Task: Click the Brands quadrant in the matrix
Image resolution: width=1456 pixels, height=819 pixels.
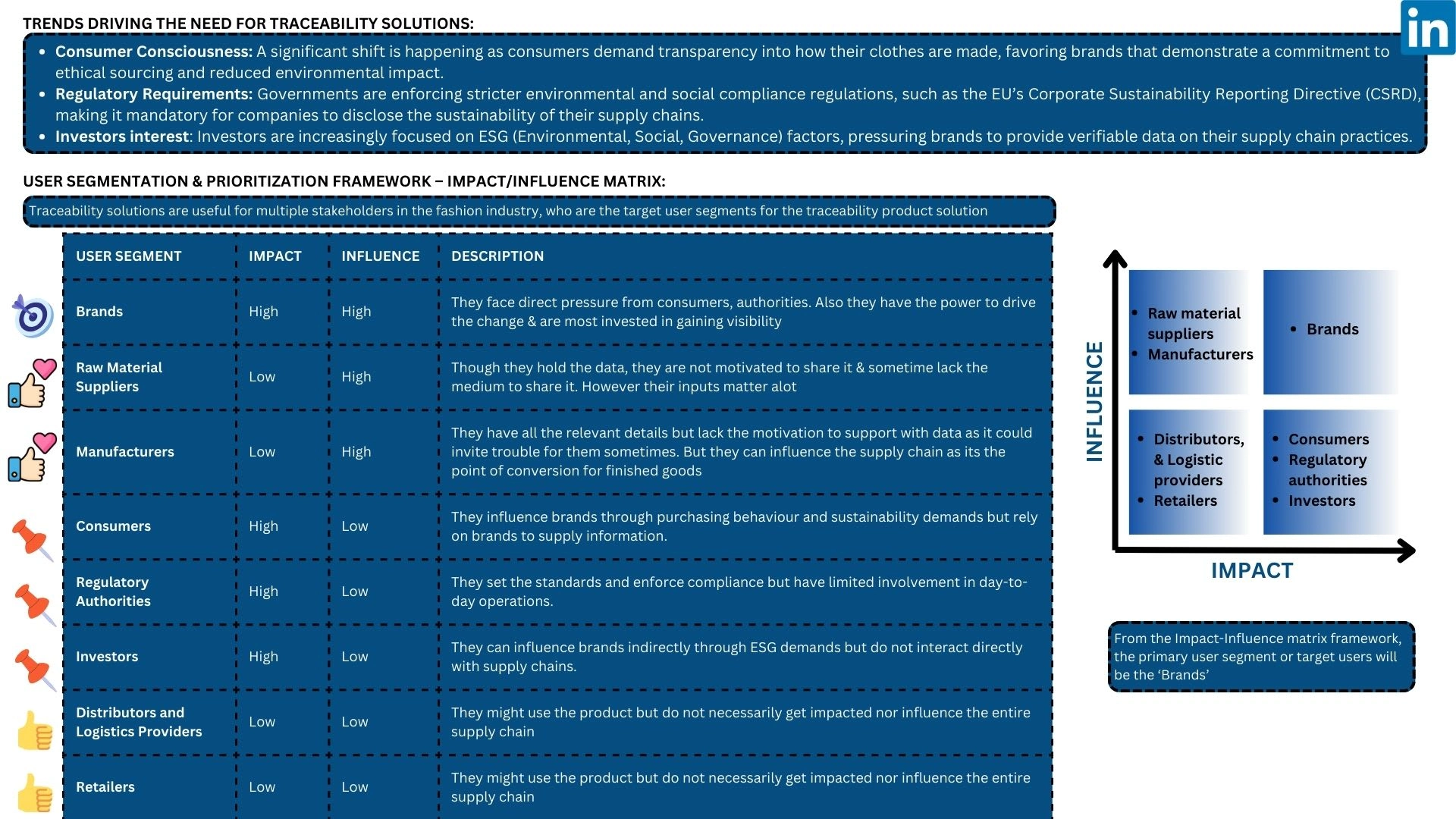Action: coord(1331,331)
